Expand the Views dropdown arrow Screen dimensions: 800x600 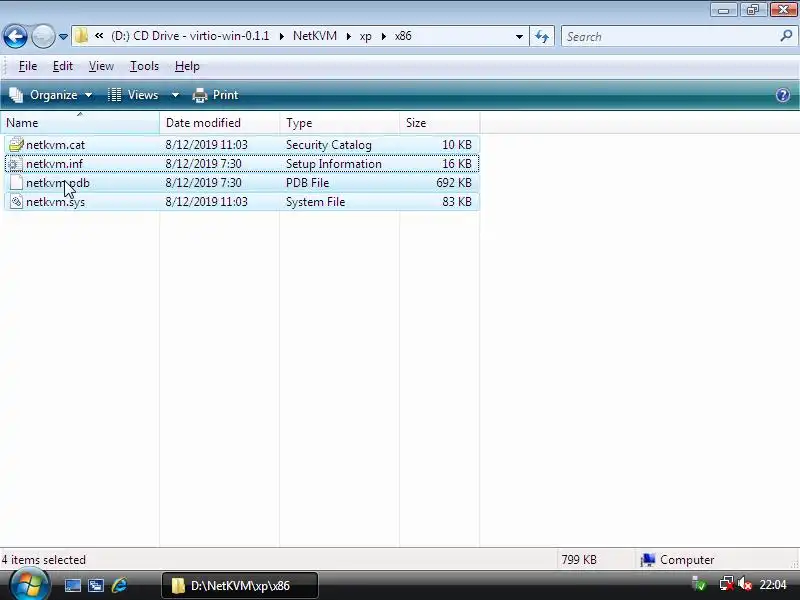tap(175, 95)
